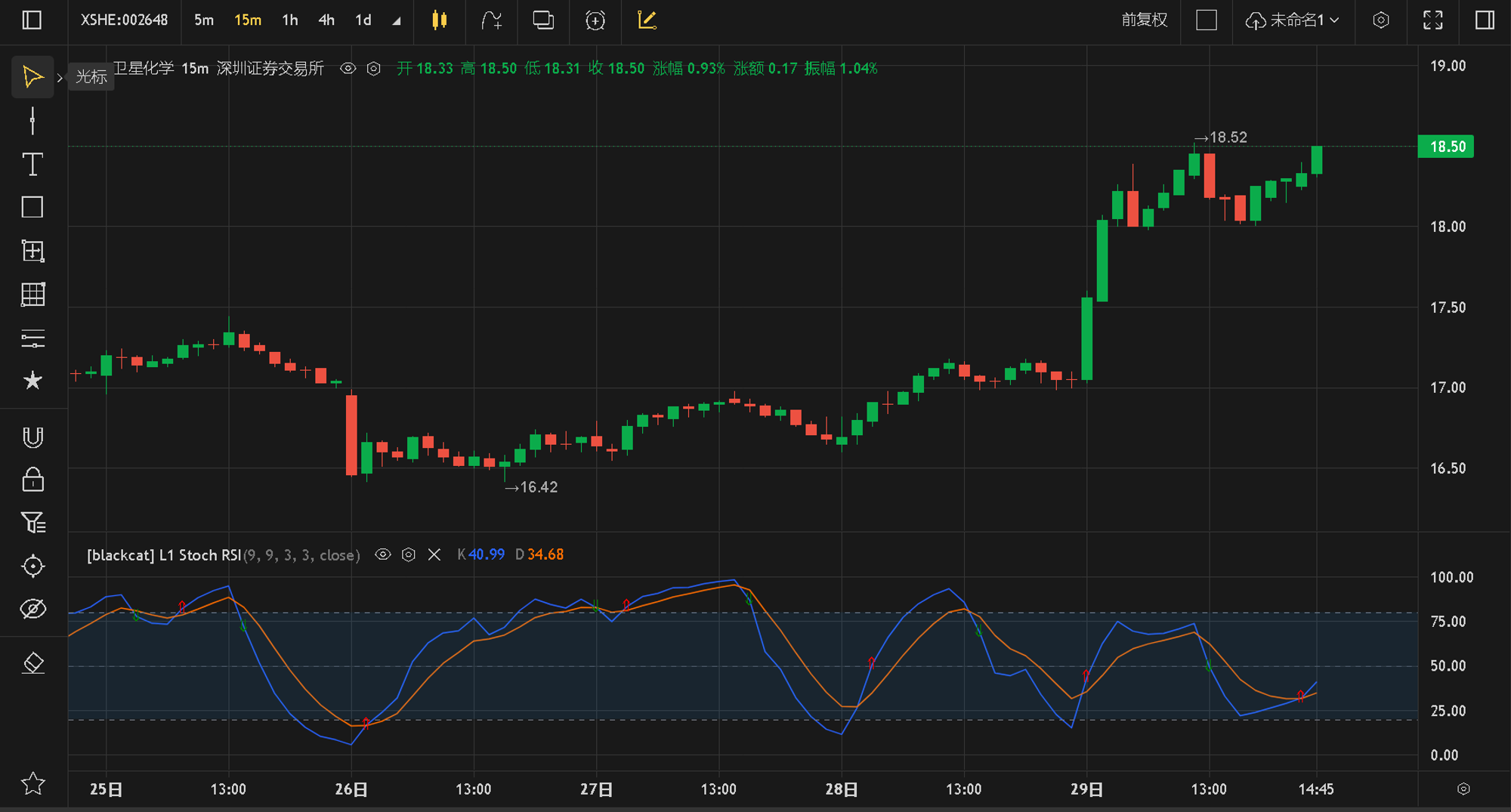Toggle main chart series visibility eye
The width and height of the screenshot is (1511, 812).
click(x=348, y=69)
